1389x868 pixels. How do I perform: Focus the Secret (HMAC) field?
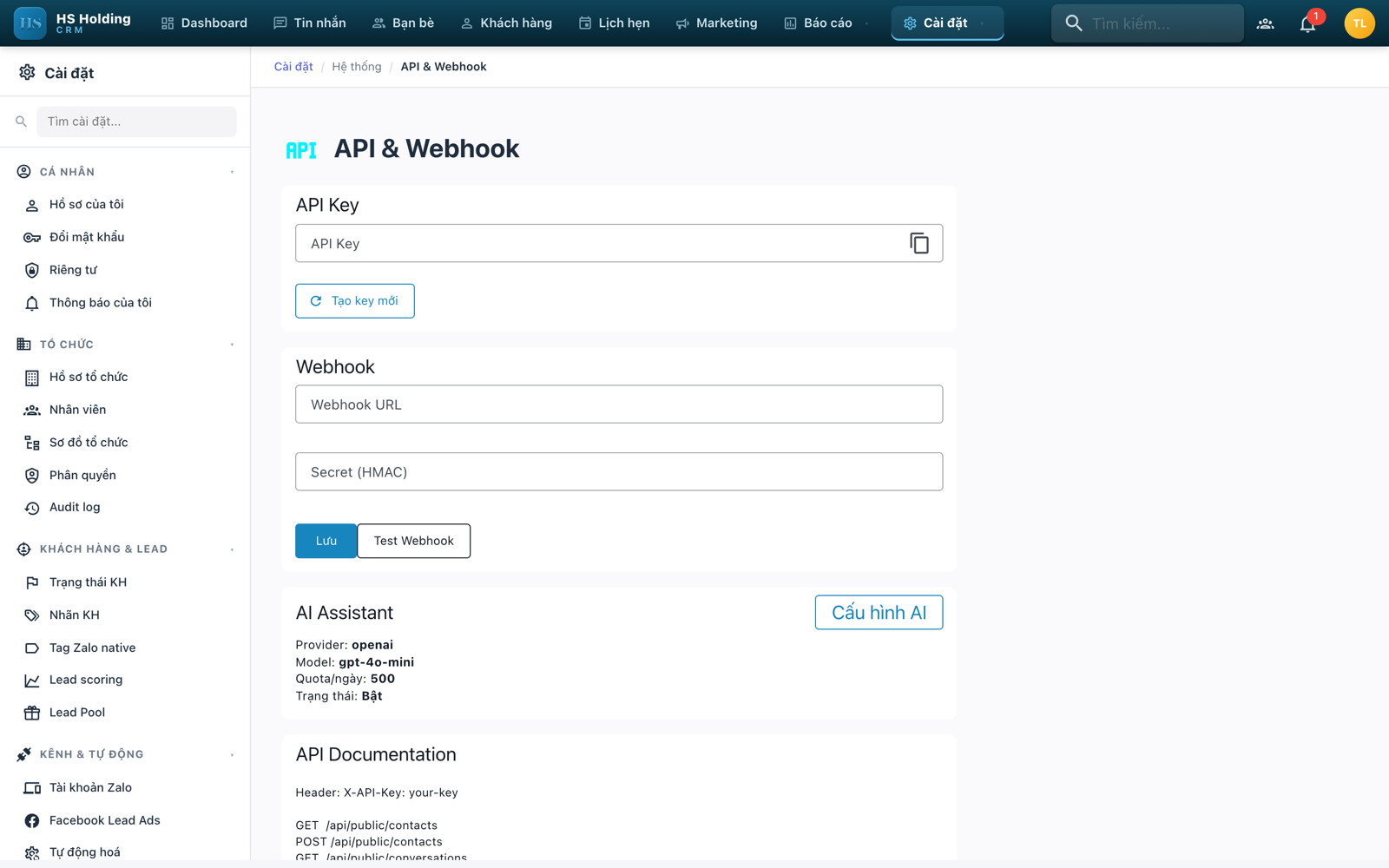click(619, 472)
